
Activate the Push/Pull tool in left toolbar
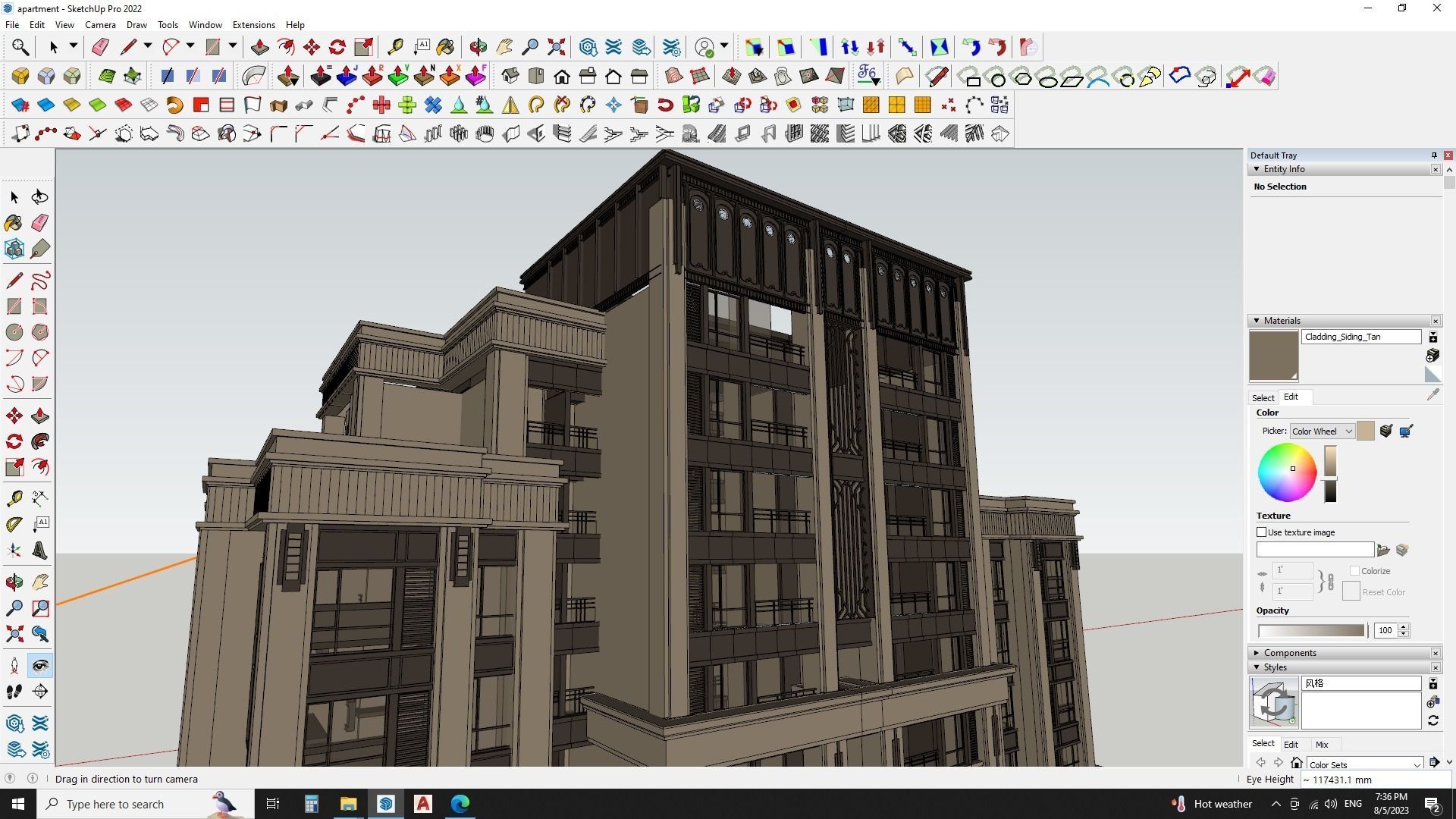point(40,416)
